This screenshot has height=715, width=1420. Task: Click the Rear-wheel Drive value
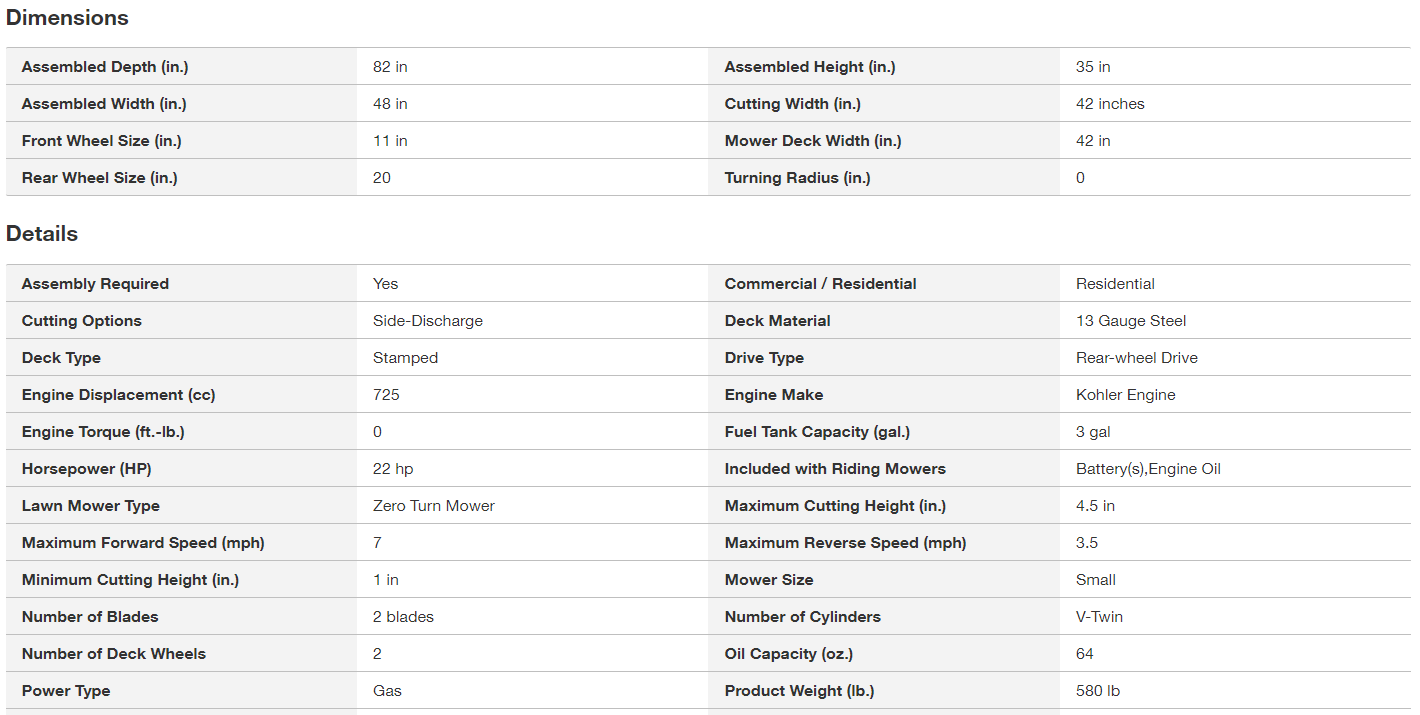1137,358
